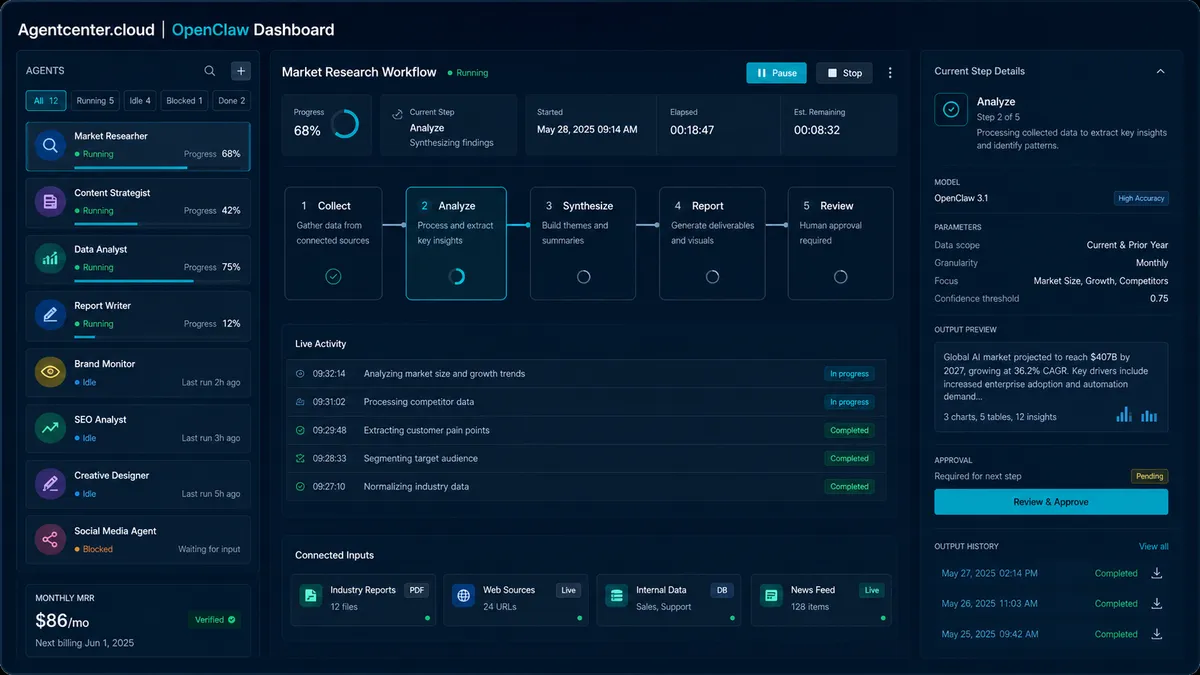Select 'Normalizing industry data' activity row

tap(585, 486)
